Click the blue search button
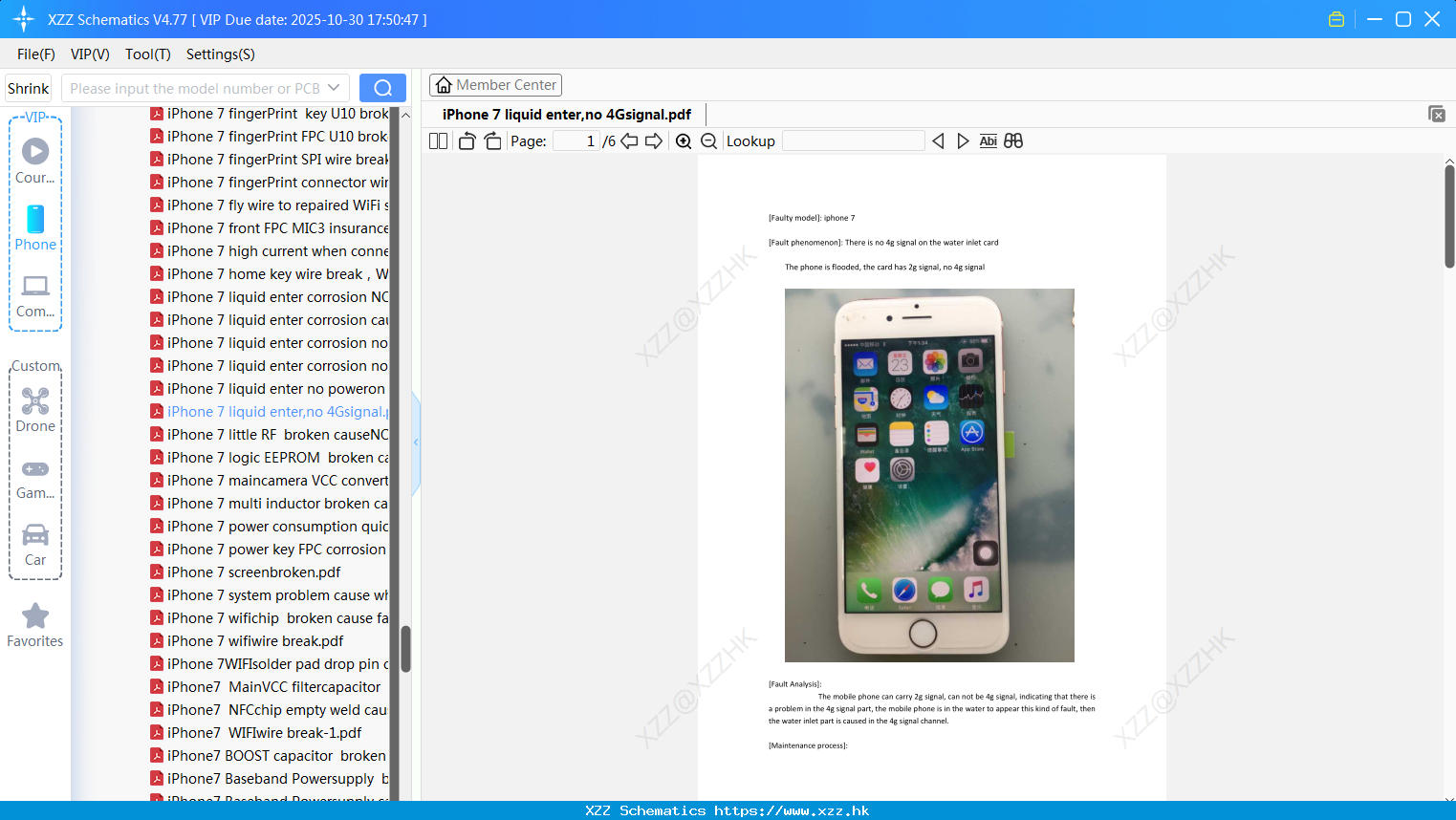The width and height of the screenshot is (1456, 820). click(382, 88)
